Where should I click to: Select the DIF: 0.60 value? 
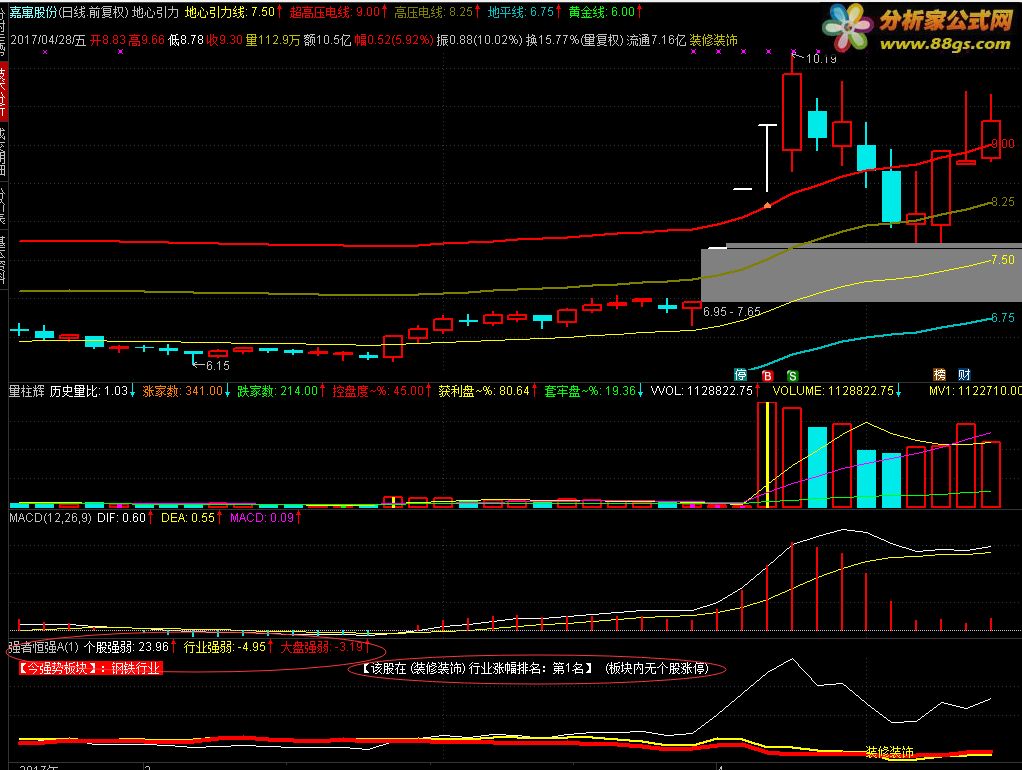121,518
